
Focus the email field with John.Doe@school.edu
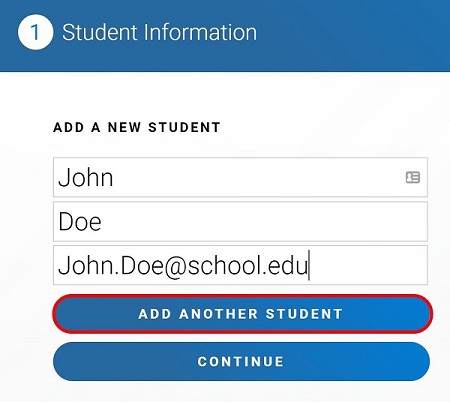coord(240,265)
